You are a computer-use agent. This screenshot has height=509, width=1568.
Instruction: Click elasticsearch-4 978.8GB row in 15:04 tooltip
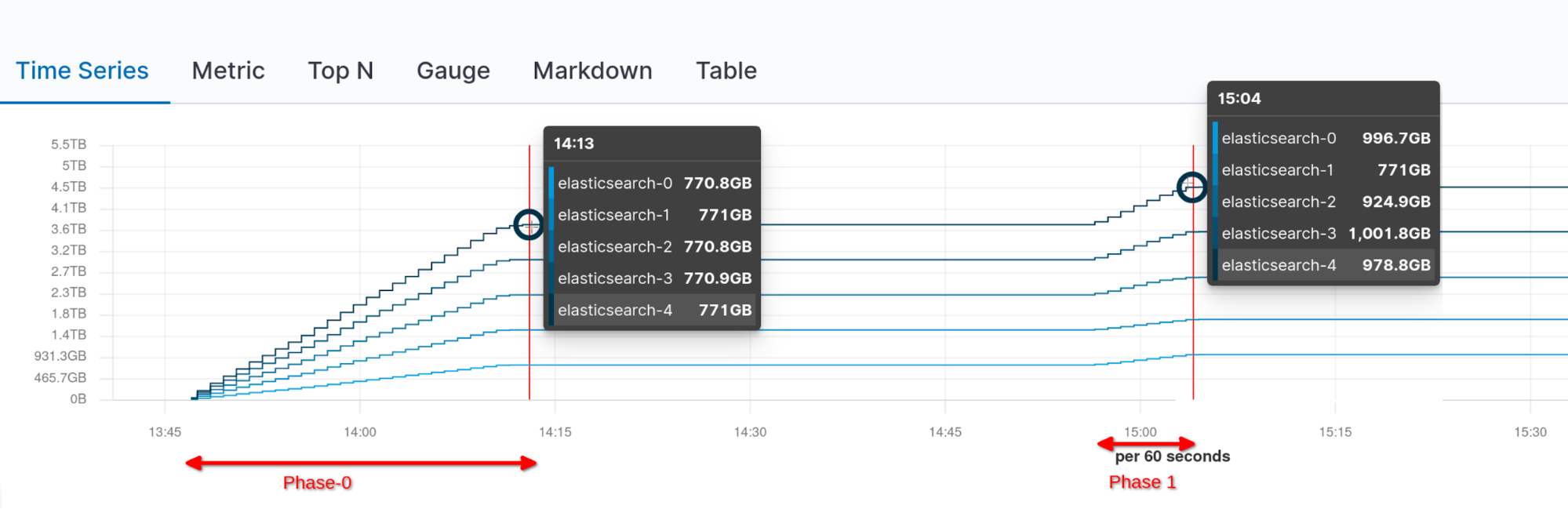tap(1323, 265)
